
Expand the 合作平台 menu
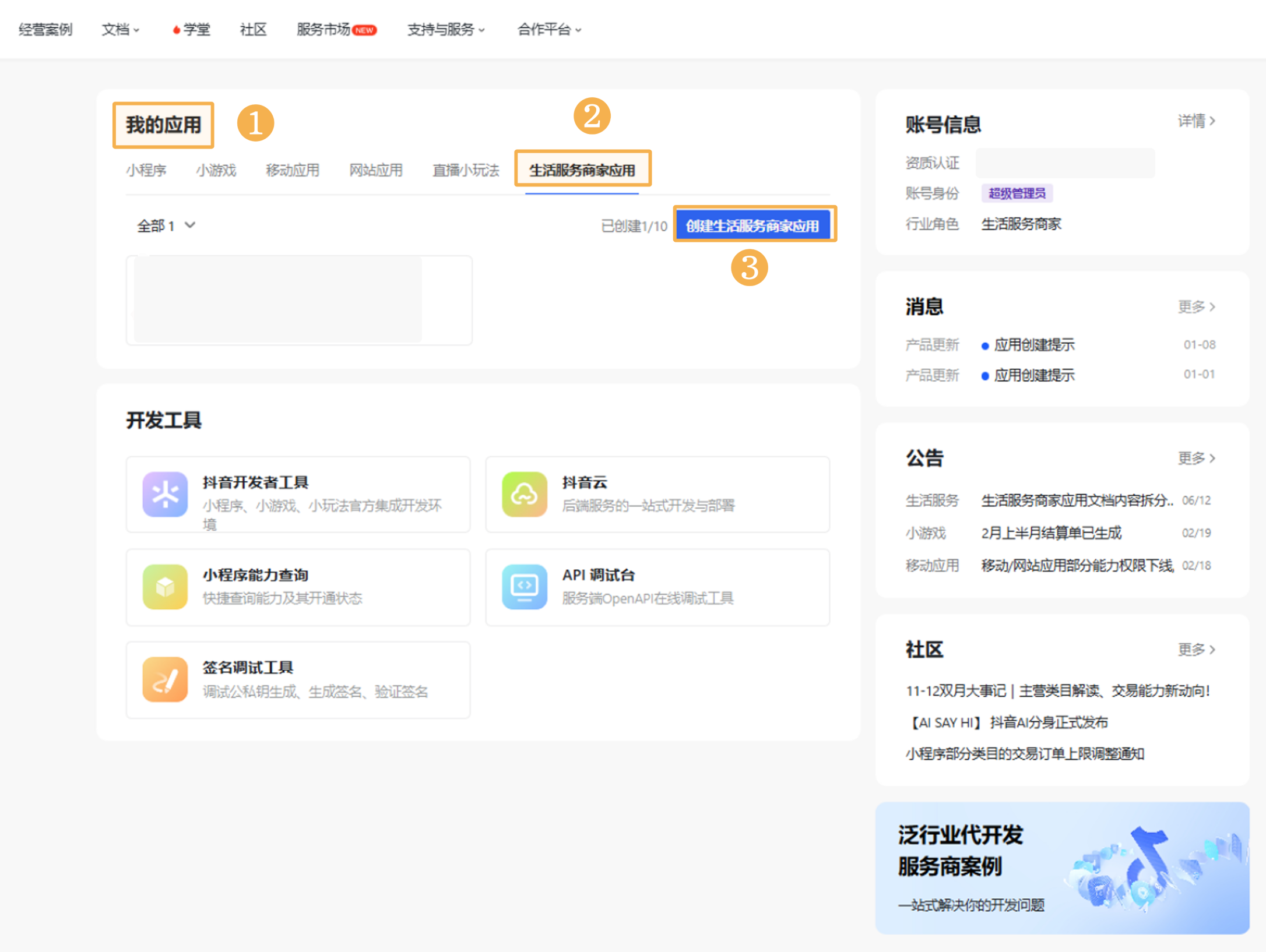coord(549,30)
